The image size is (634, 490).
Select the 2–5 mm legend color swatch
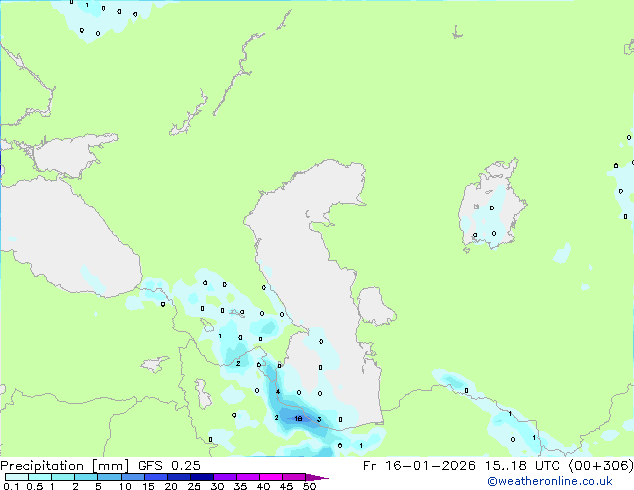(86, 477)
